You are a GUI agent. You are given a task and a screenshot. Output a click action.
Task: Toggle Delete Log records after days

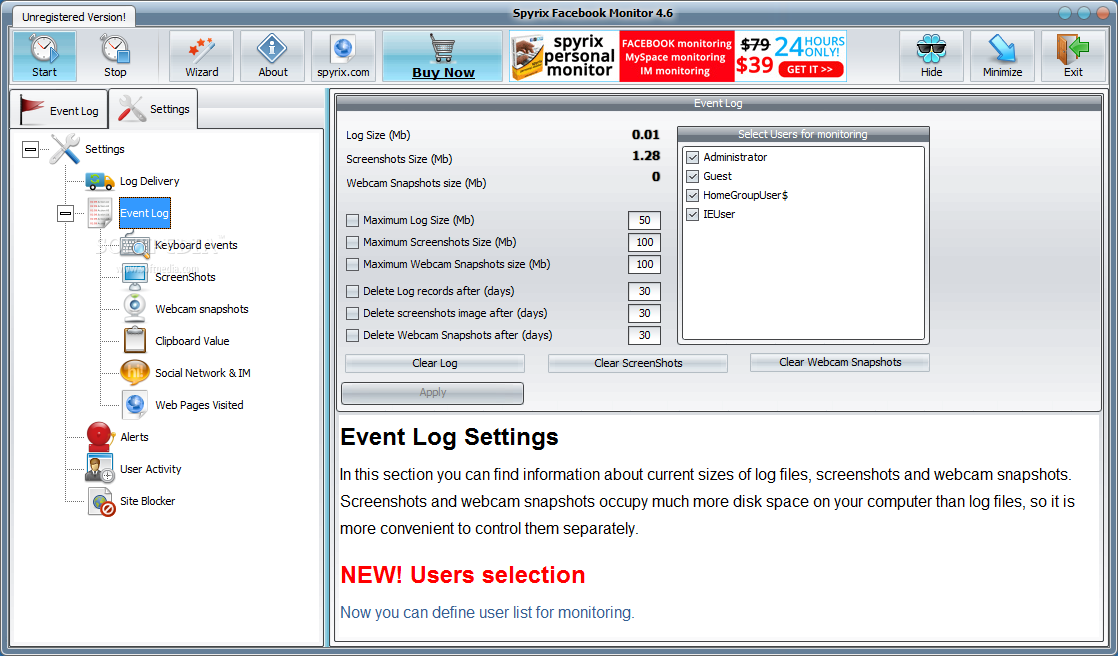pyautogui.click(x=352, y=291)
